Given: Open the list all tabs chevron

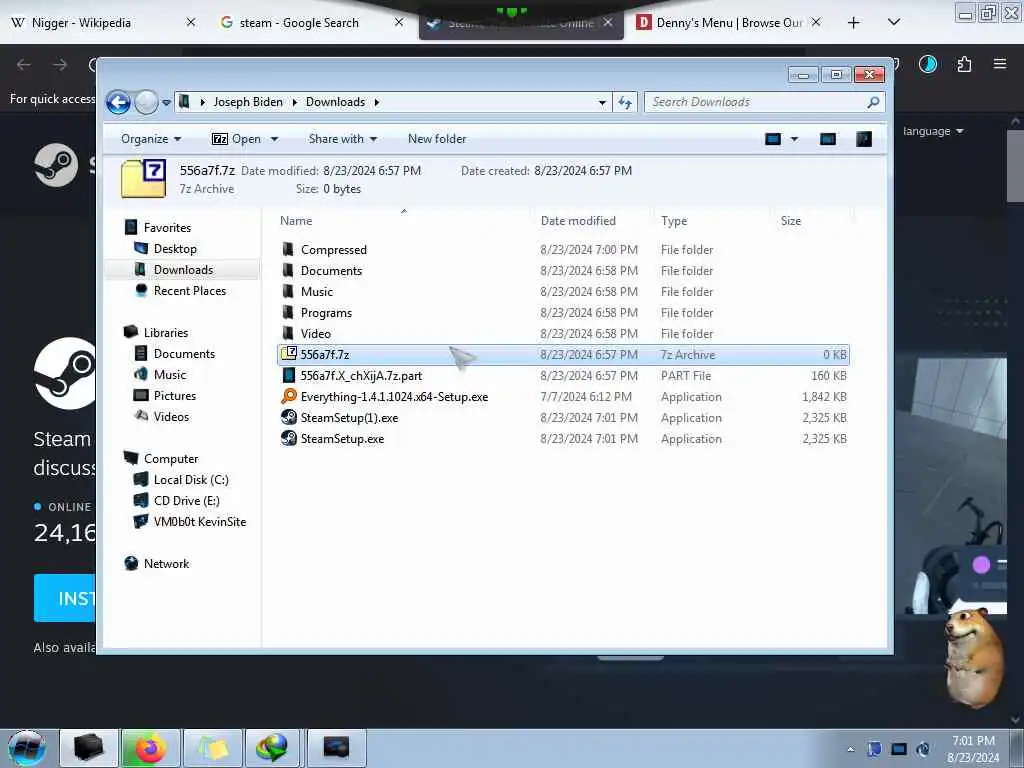Looking at the screenshot, I should pos(894,23).
